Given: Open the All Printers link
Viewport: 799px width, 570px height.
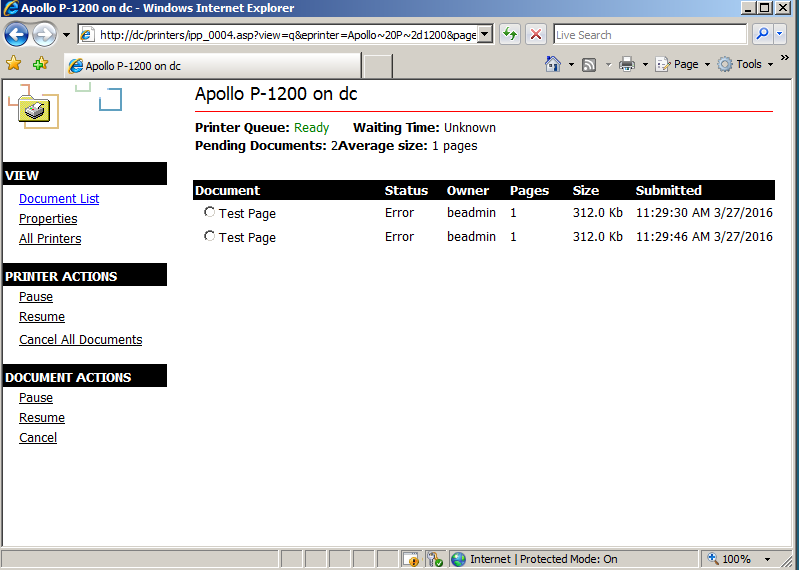Looking at the screenshot, I should [x=50, y=238].
